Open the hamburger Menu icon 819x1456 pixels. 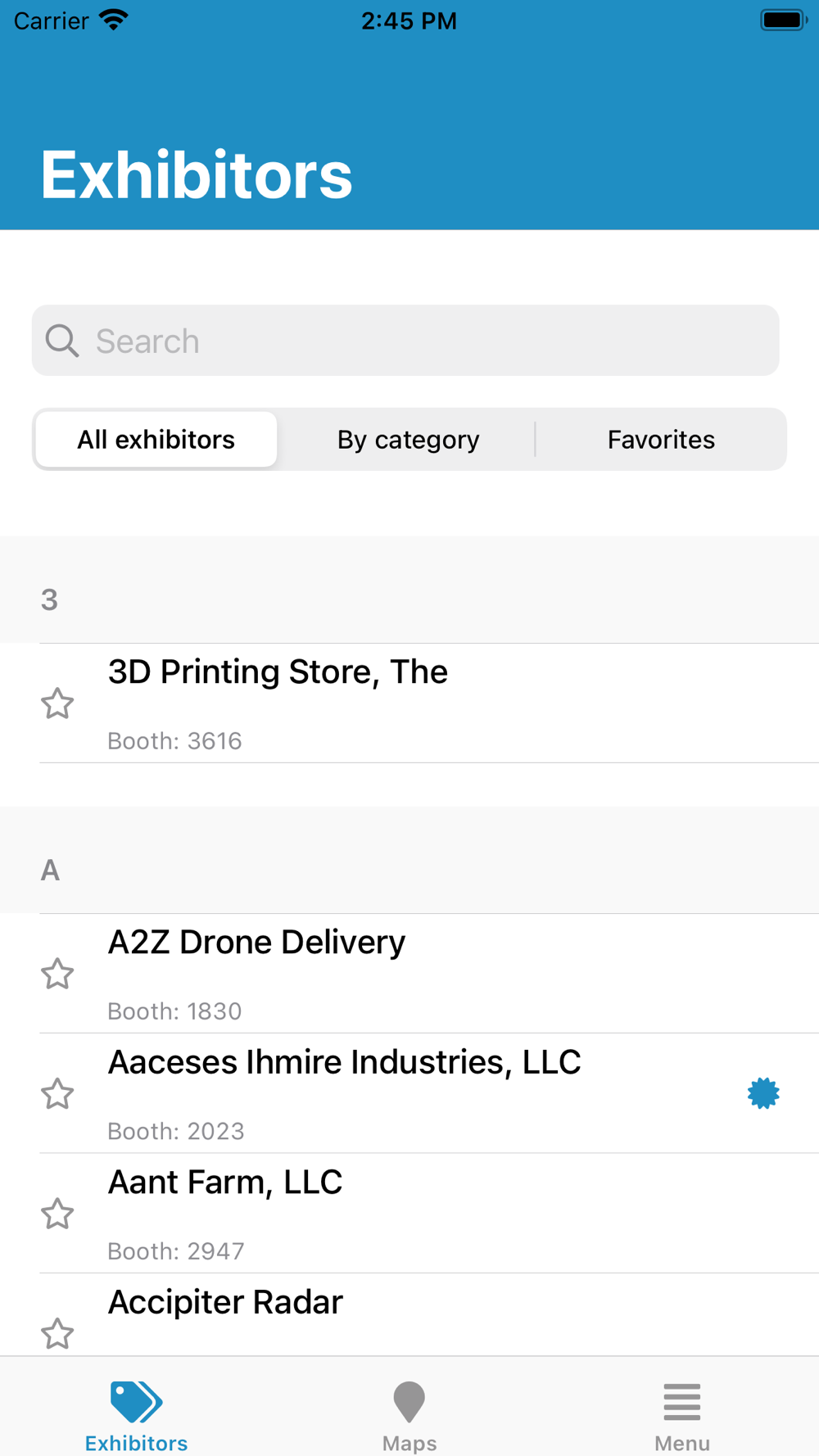[681, 1402]
